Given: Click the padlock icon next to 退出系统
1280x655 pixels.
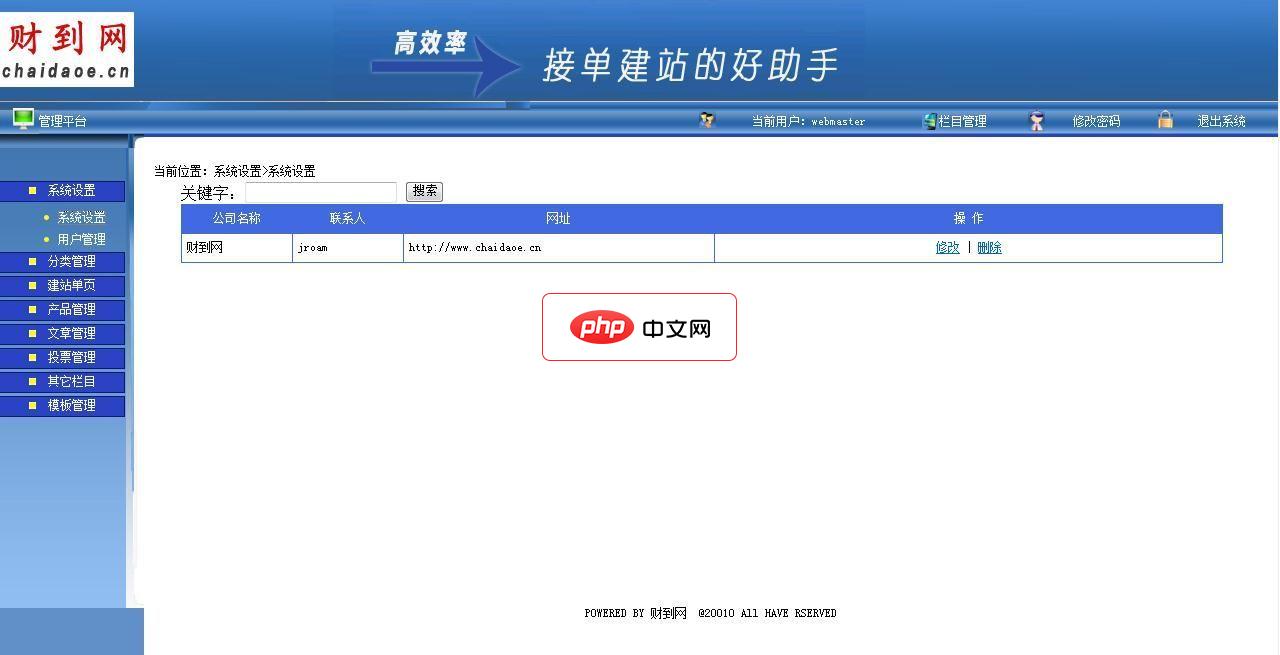Looking at the screenshot, I should (x=1165, y=119).
